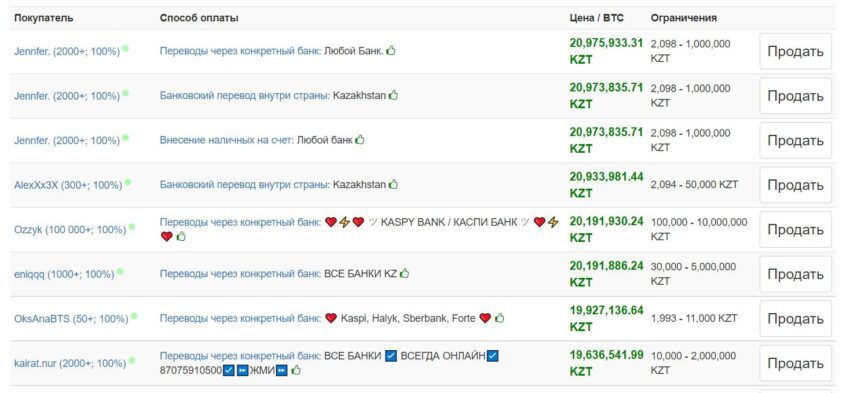Click Продать in the AlexXx3X row
The image size is (850, 393).
tap(795, 185)
